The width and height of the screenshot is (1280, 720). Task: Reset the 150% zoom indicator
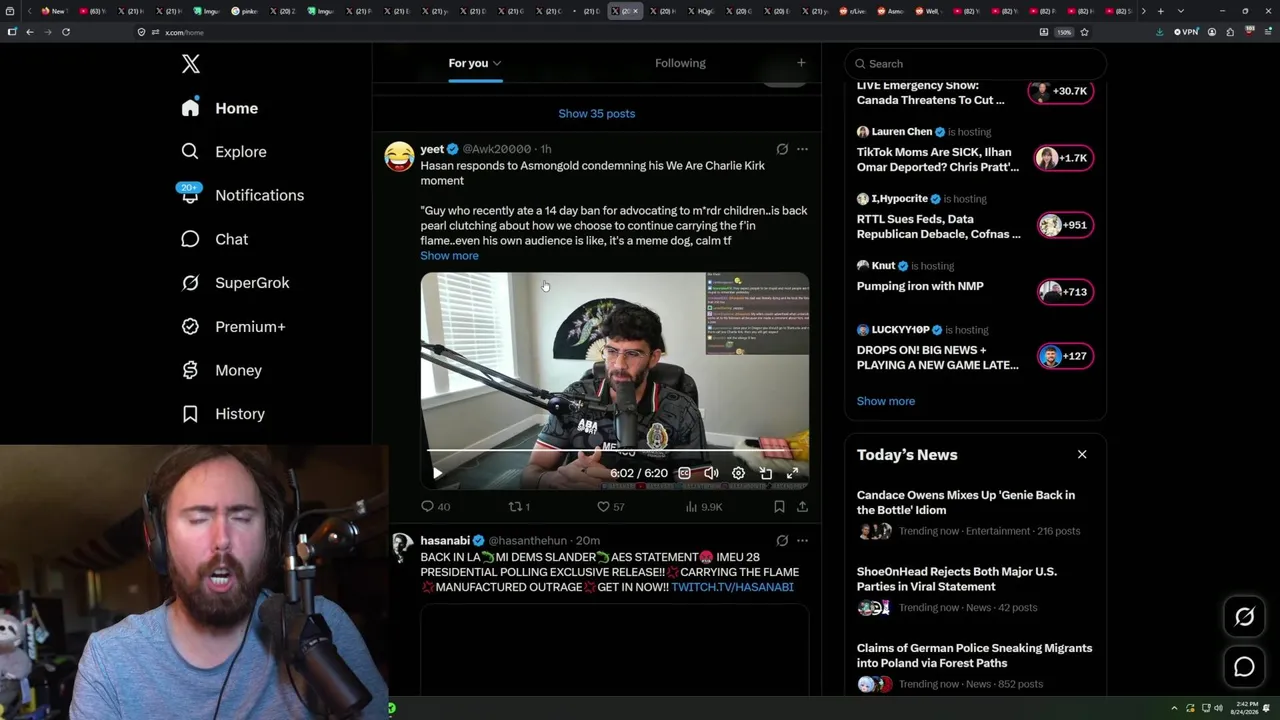(x=1065, y=32)
